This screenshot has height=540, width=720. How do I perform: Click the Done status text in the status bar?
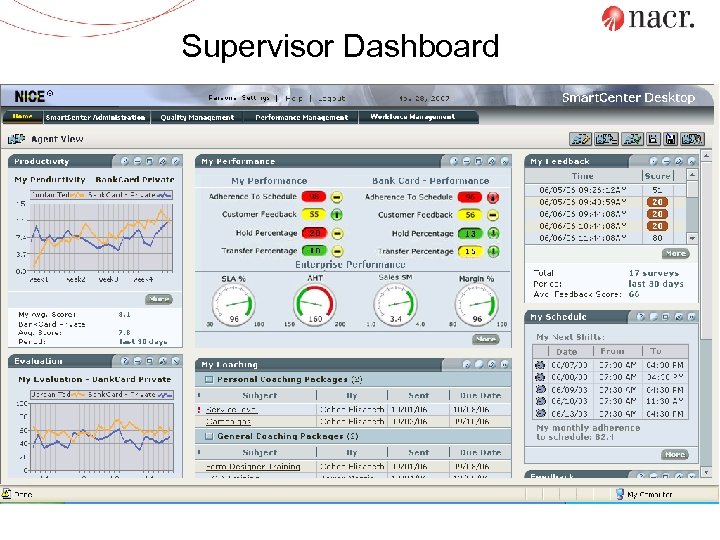(x=23, y=495)
